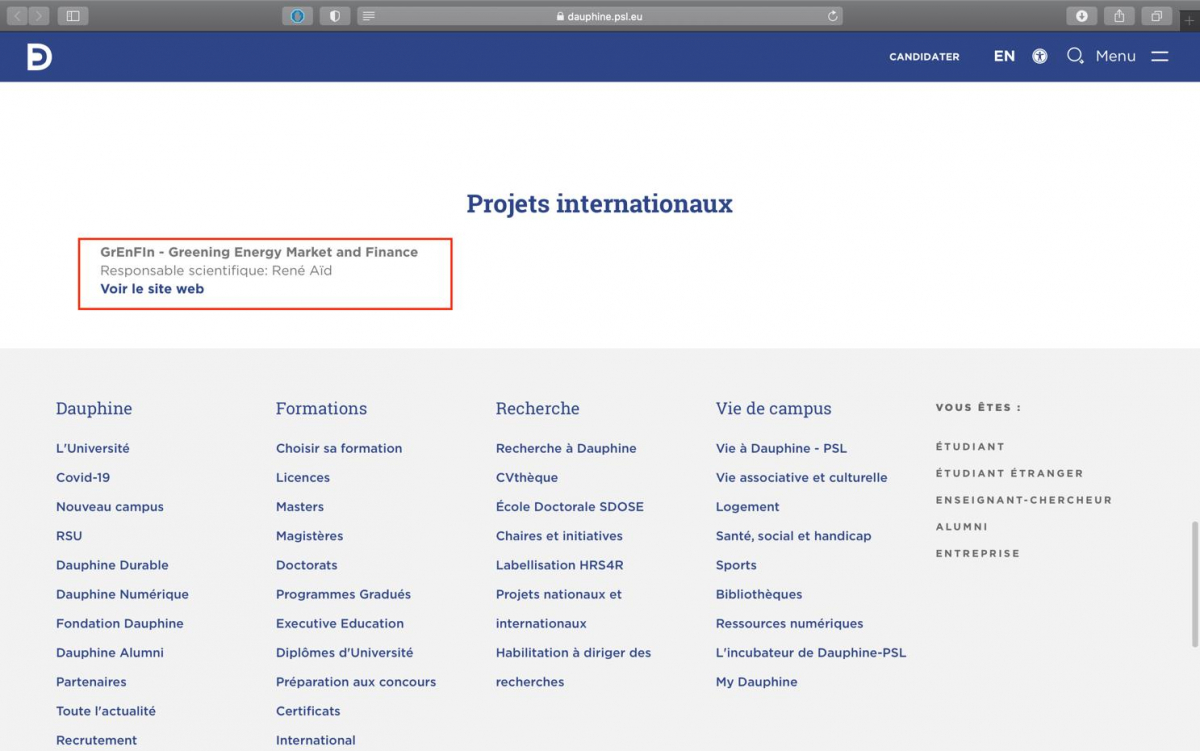
Task: Open Chaires et initiatives link
Action: [559, 535]
